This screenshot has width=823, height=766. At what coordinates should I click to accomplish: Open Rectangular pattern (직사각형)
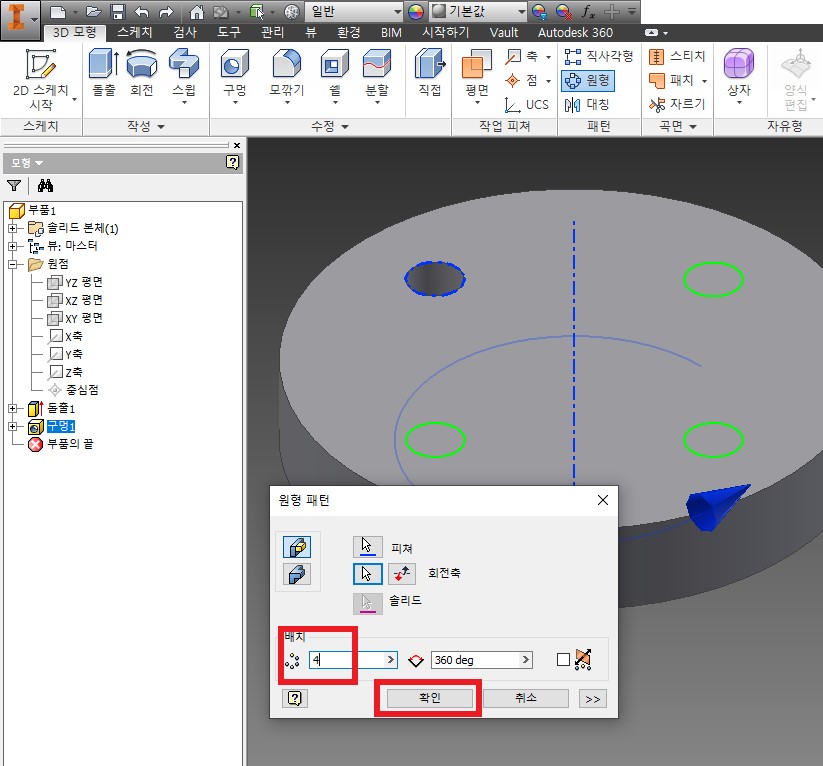[599, 56]
